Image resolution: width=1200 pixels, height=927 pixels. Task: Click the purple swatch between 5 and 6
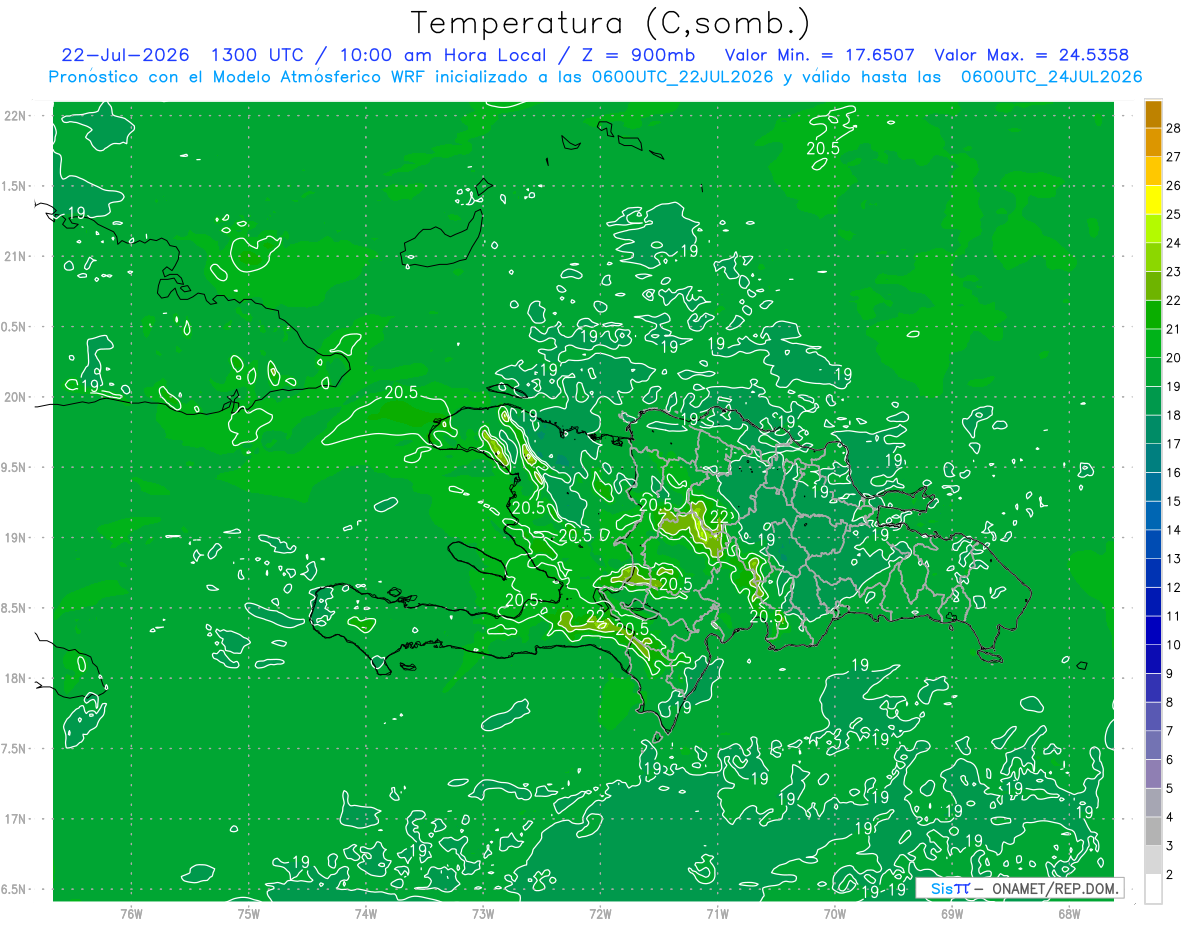[1153, 774]
